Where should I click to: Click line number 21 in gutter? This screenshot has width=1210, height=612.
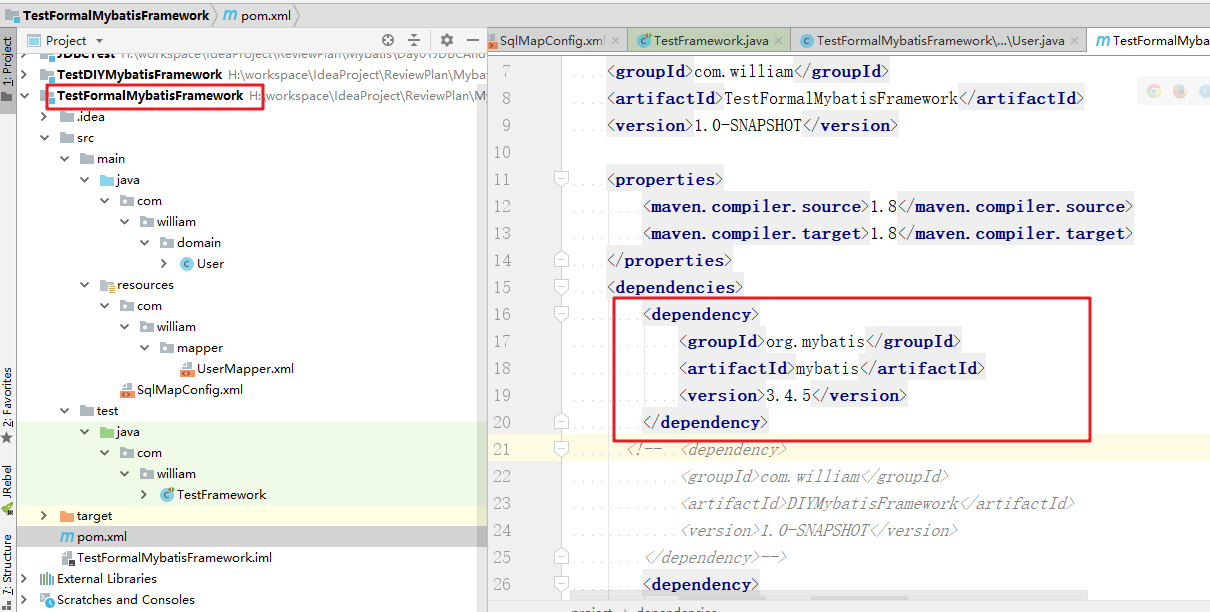point(501,449)
